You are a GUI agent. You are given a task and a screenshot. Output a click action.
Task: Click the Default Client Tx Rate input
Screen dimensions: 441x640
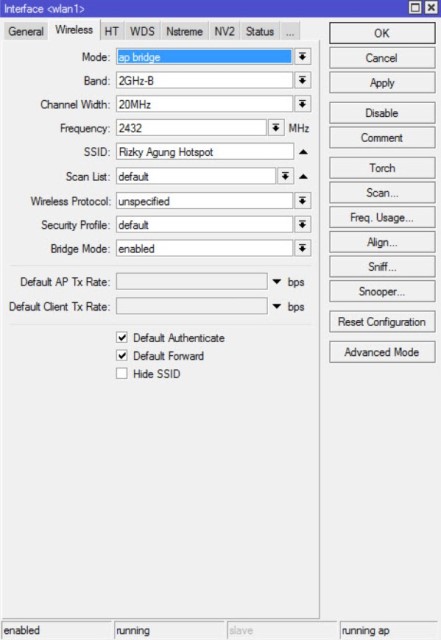(192, 306)
